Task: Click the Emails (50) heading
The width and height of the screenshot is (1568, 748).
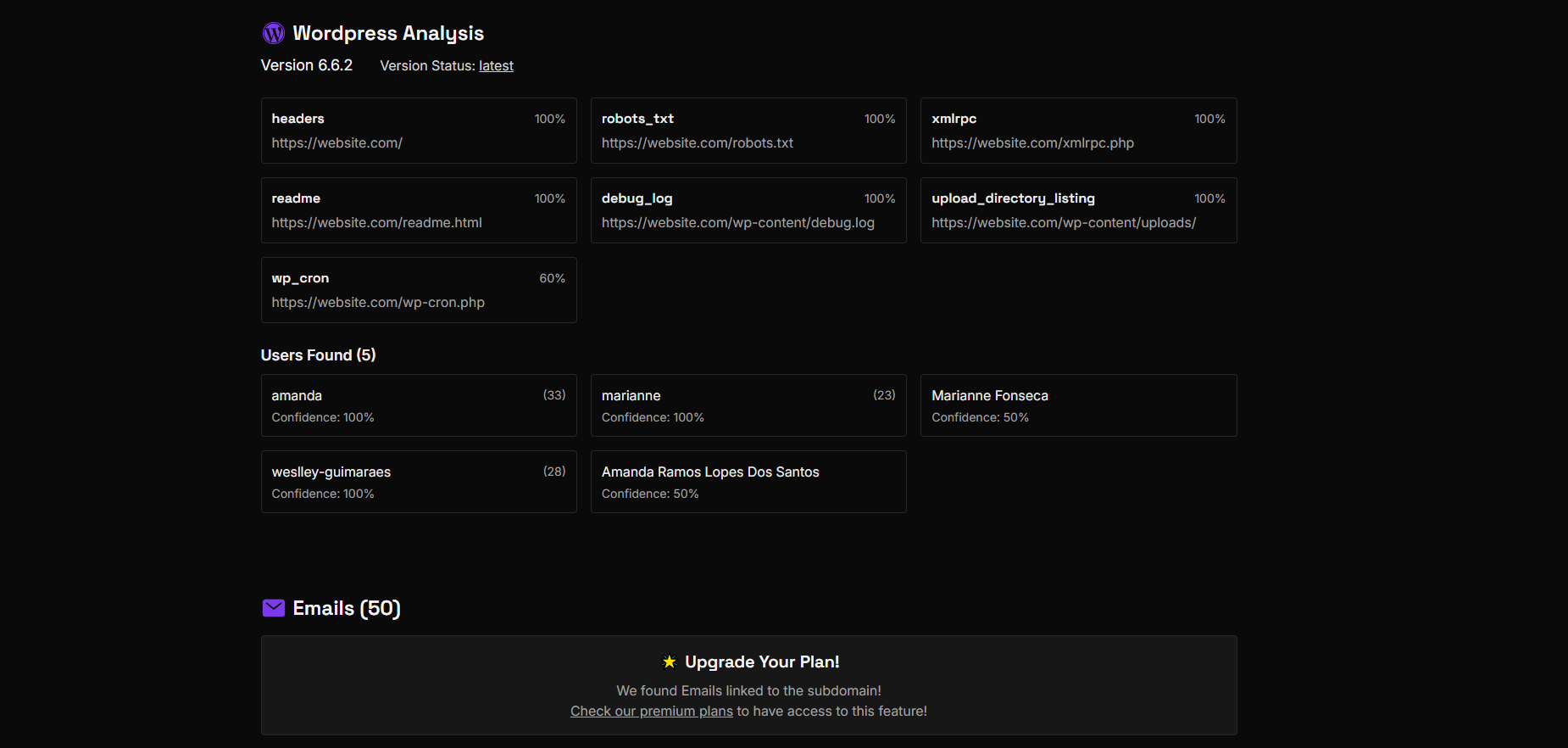Action: (x=347, y=608)
